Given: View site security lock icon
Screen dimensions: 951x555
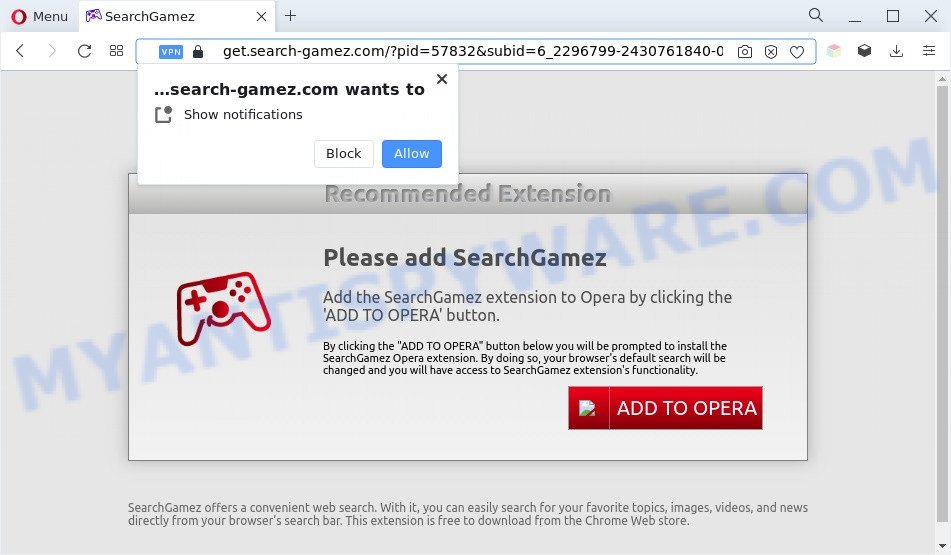Looking at the screenshot, I should pyautogui.click(x=198, y=52).
